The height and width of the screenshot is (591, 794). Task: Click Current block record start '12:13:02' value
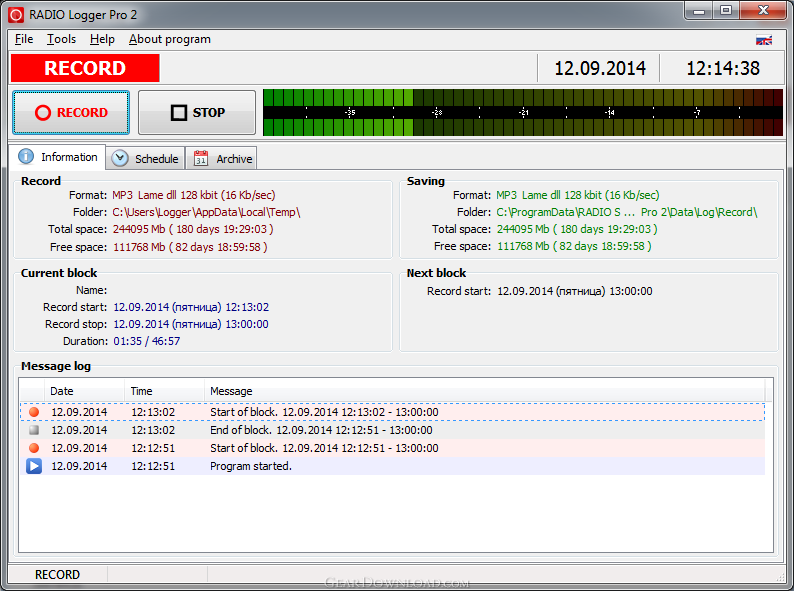pos(191,307)
